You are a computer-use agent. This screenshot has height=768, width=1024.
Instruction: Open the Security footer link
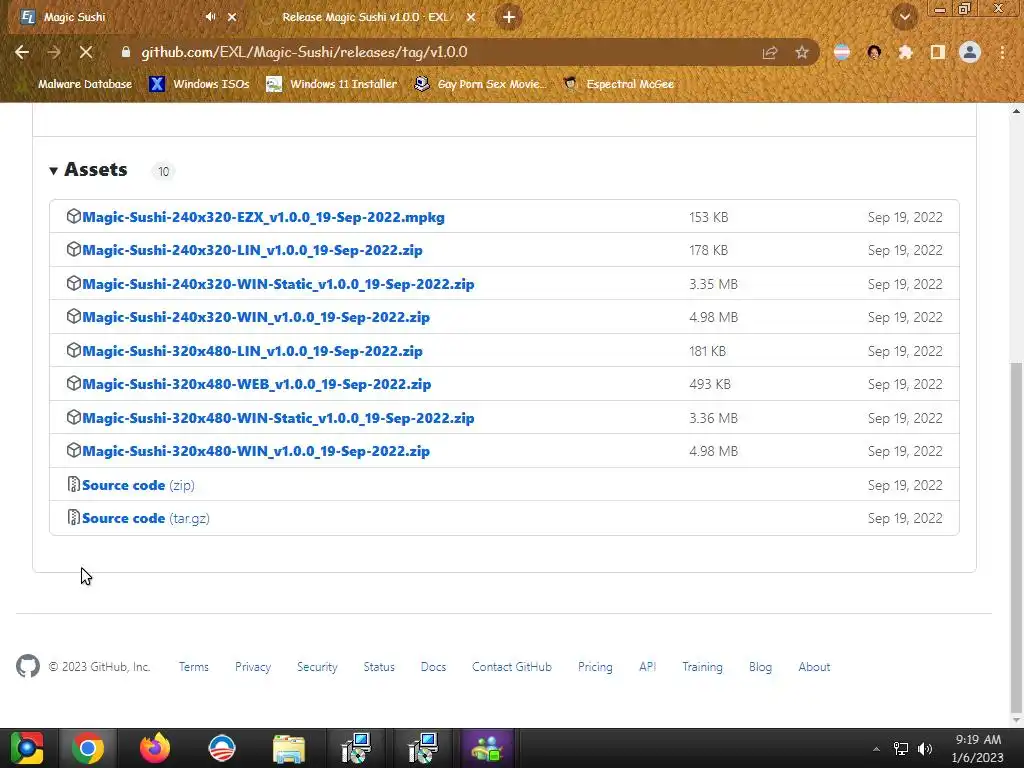coord(317,667)
